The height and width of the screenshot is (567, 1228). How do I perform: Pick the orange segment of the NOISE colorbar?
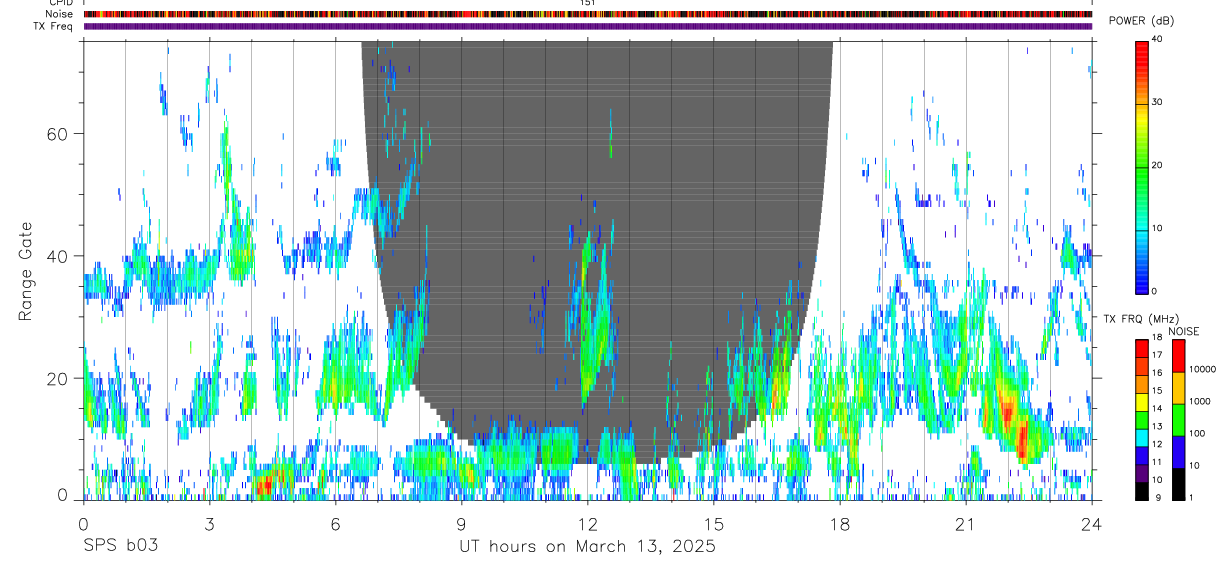click(1178, 387)
